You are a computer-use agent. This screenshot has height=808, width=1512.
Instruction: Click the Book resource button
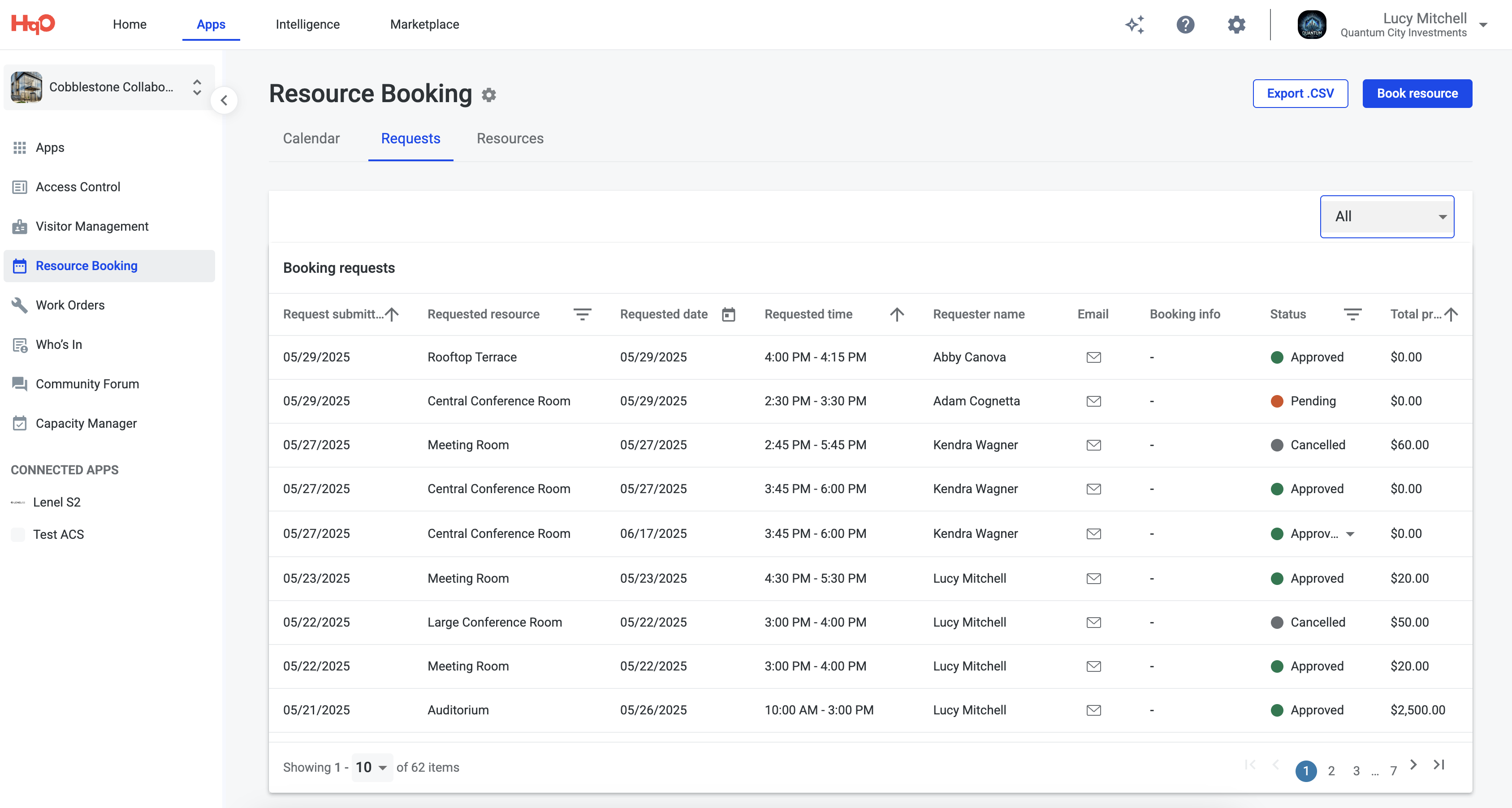point(1417,93)
